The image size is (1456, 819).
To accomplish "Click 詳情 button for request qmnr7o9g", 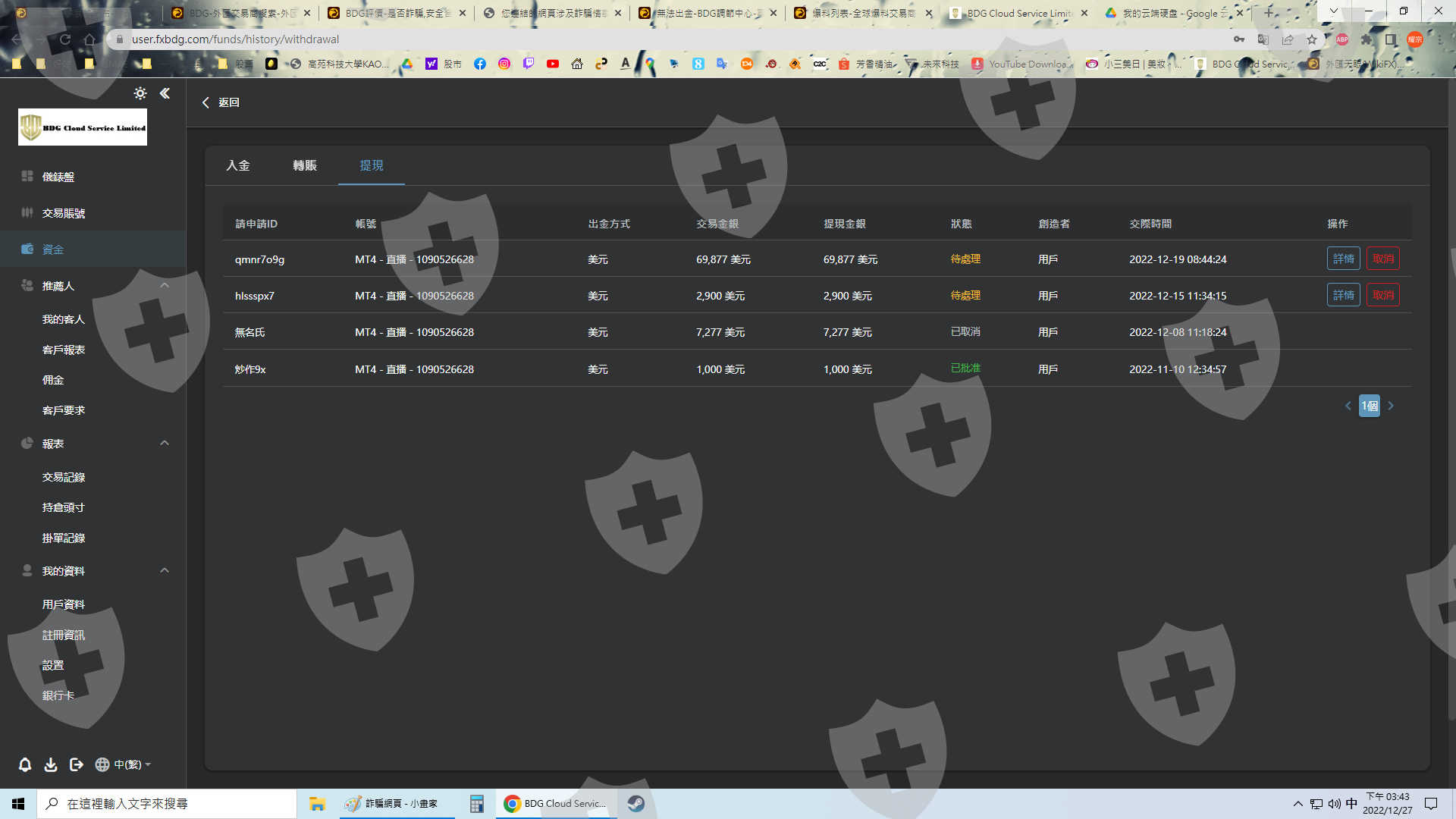I will pyautogui.click(x=1343, y=259).
